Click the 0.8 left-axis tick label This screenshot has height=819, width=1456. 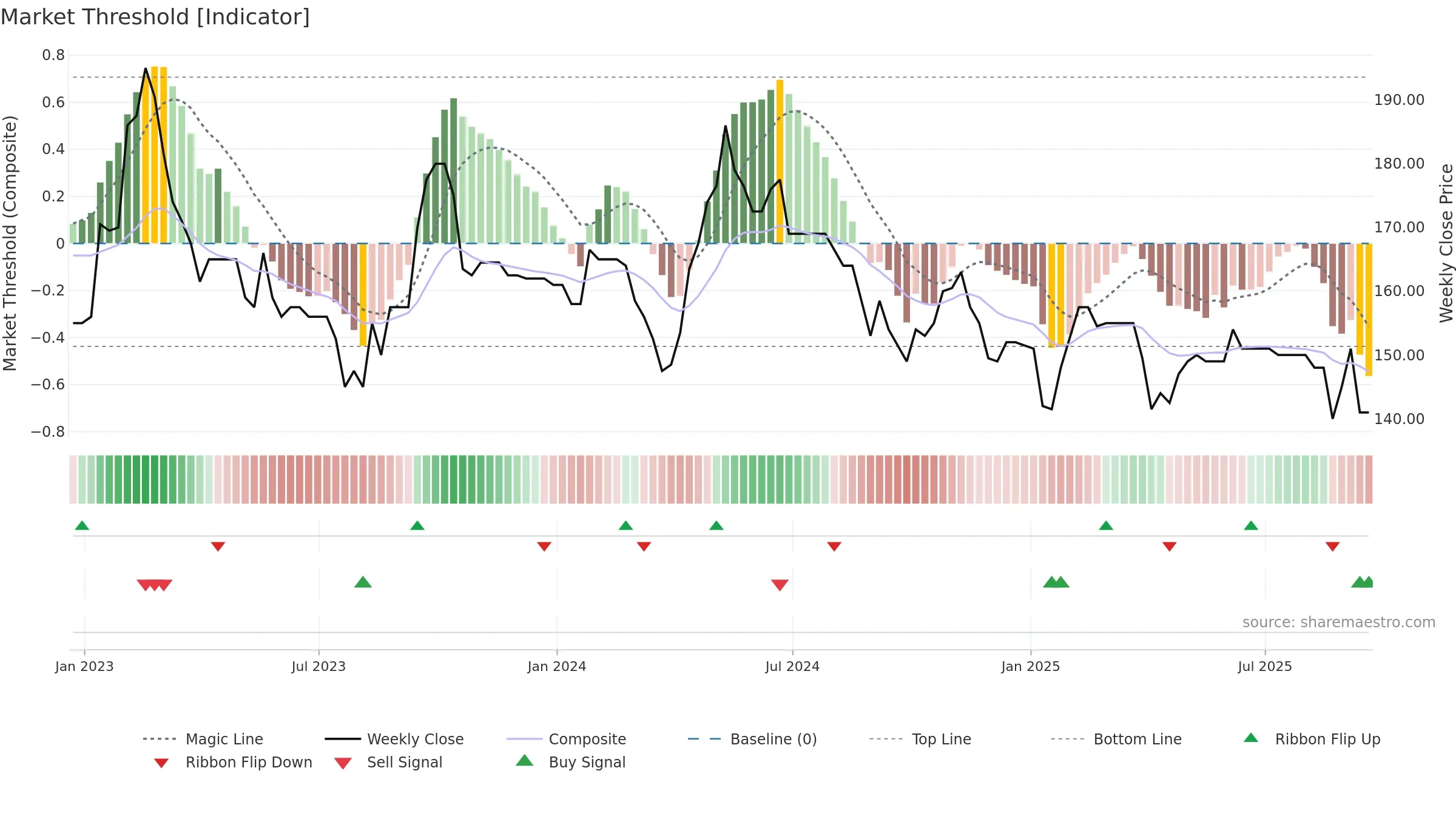click(x=53, y=55)
